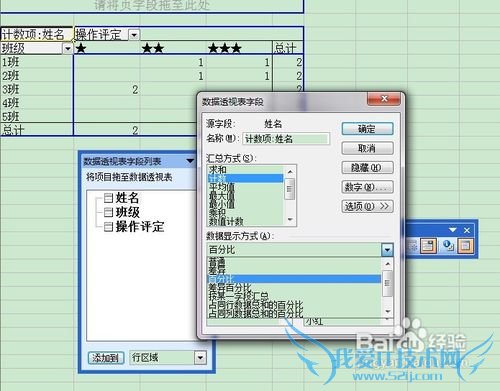Select the 3班 row label
The width and height of the screenshot is (500, 391).
point(37,90)
